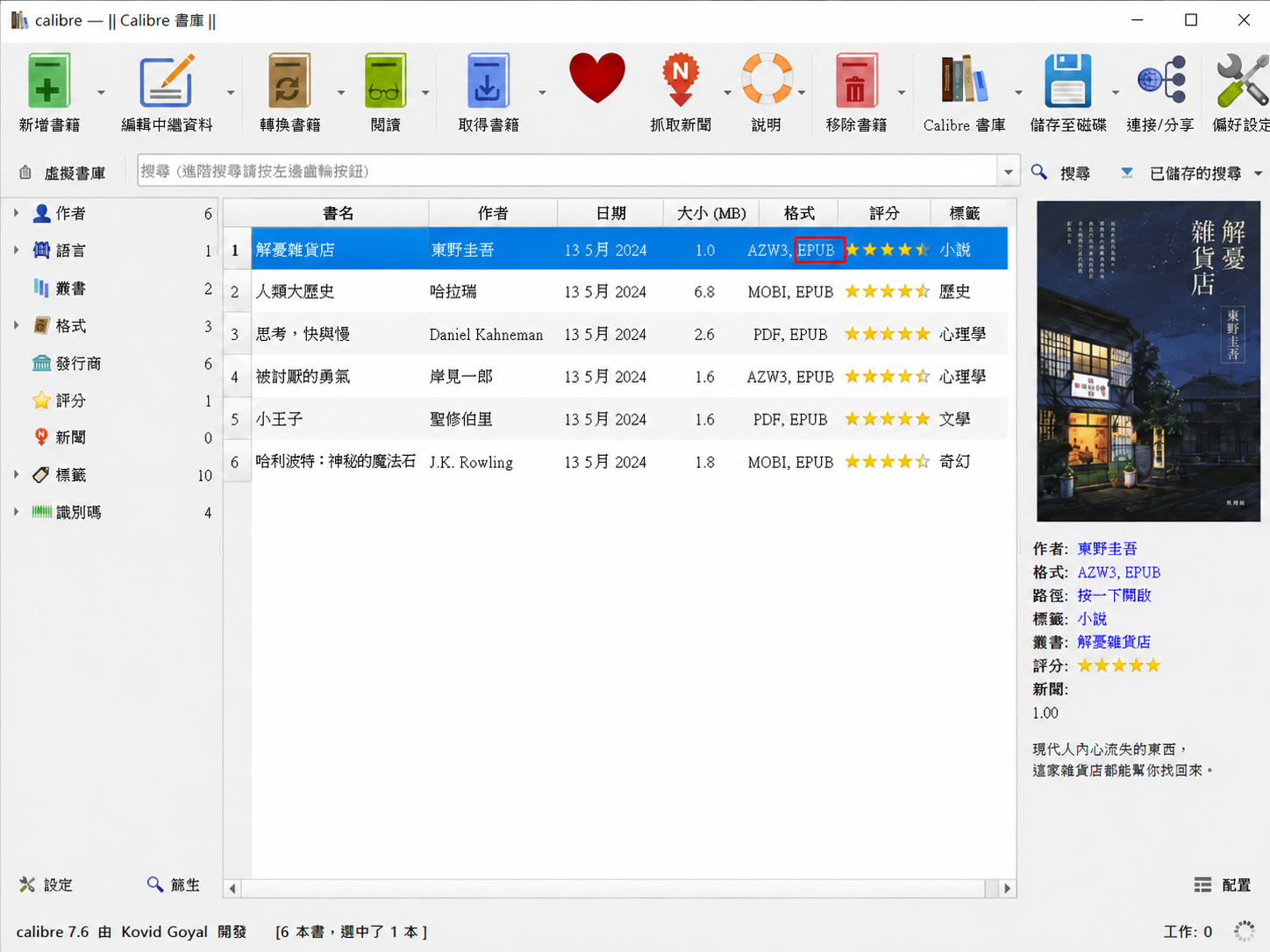Screen dimensions: 1270x952
Task: Open the 說明 help lifebuoy icon
Action: coord(767,79)
